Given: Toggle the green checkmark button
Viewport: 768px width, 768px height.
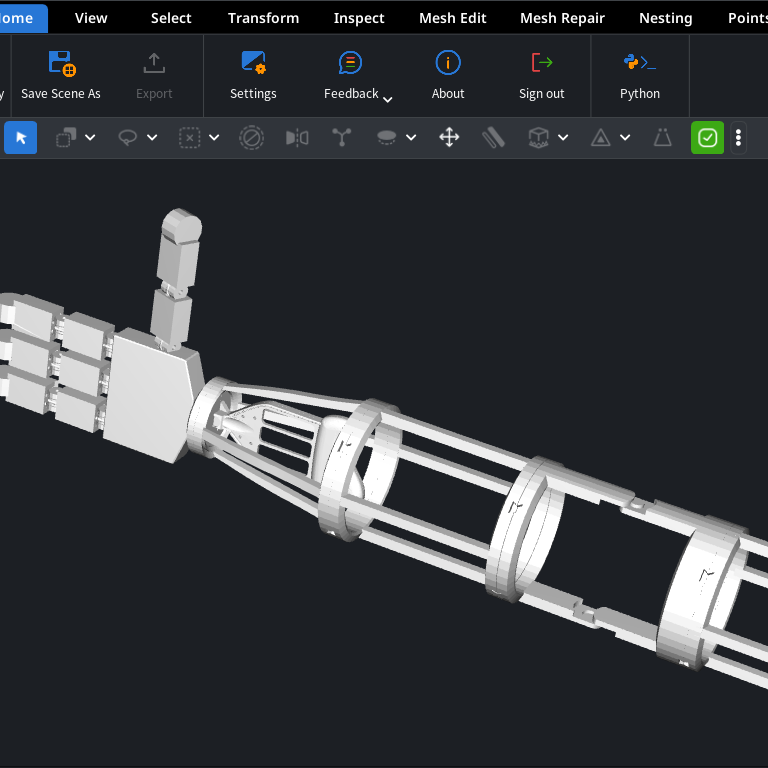Looking at the screenshot, I should [707, 138].
